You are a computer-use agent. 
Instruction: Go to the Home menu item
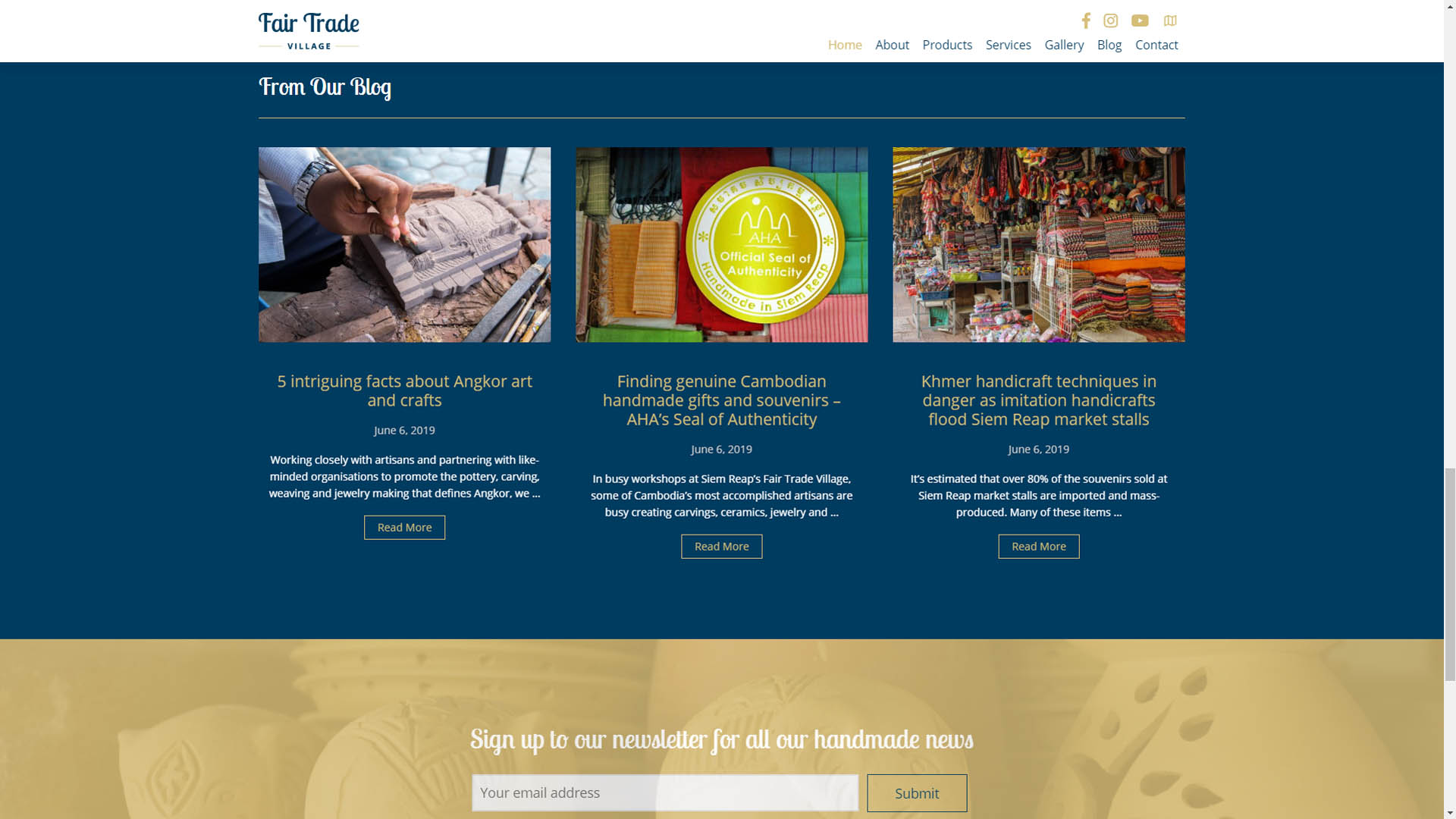845,45
